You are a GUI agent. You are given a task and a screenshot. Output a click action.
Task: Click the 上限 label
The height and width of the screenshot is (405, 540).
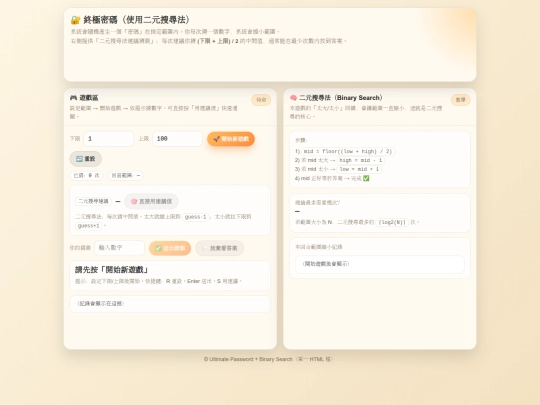coord(144,139)
